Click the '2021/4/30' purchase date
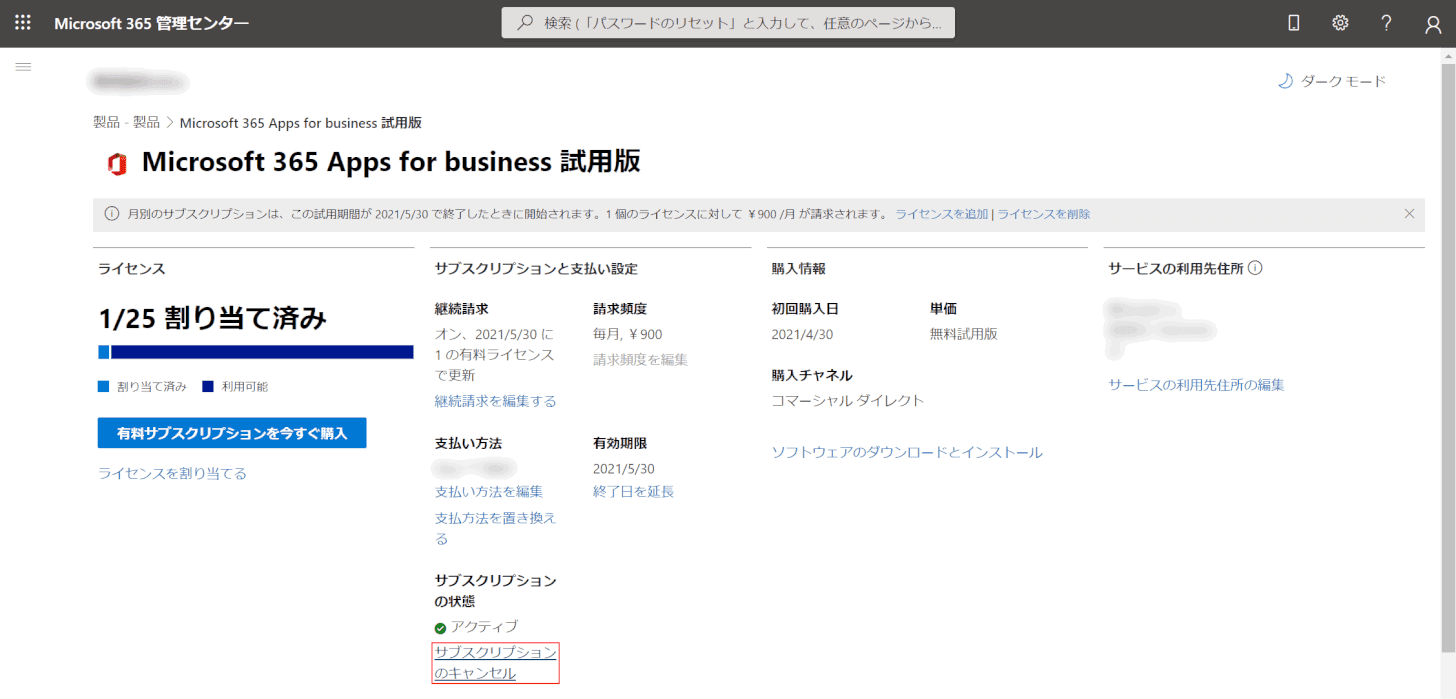 click(802, 334)
